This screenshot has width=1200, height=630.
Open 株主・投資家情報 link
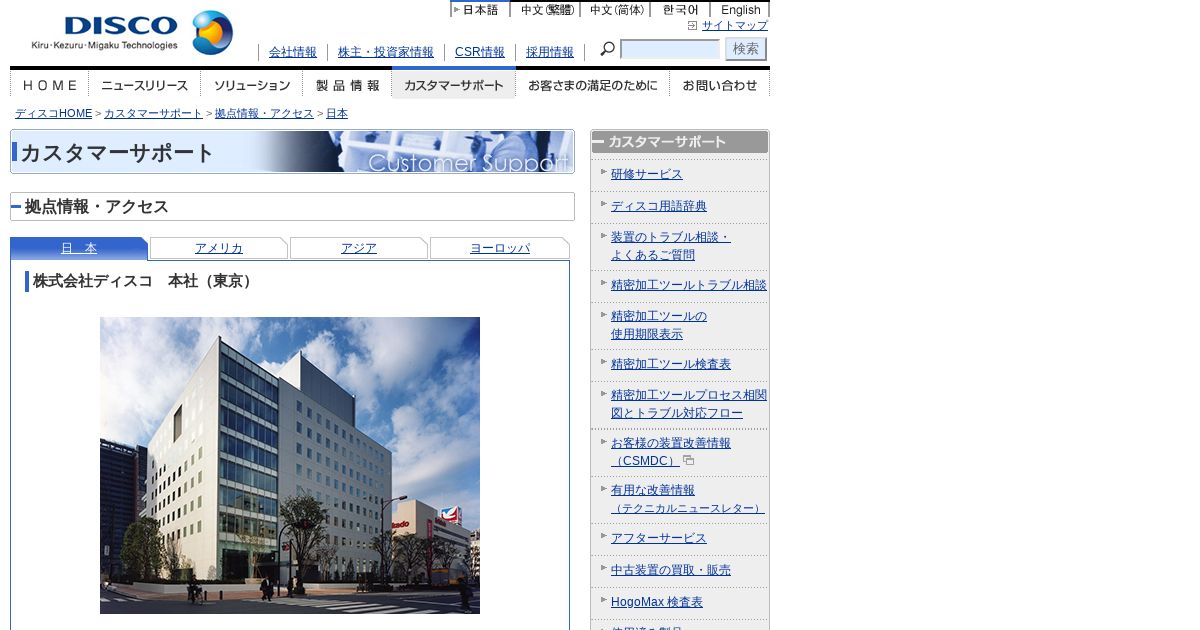tap(386, 52)
